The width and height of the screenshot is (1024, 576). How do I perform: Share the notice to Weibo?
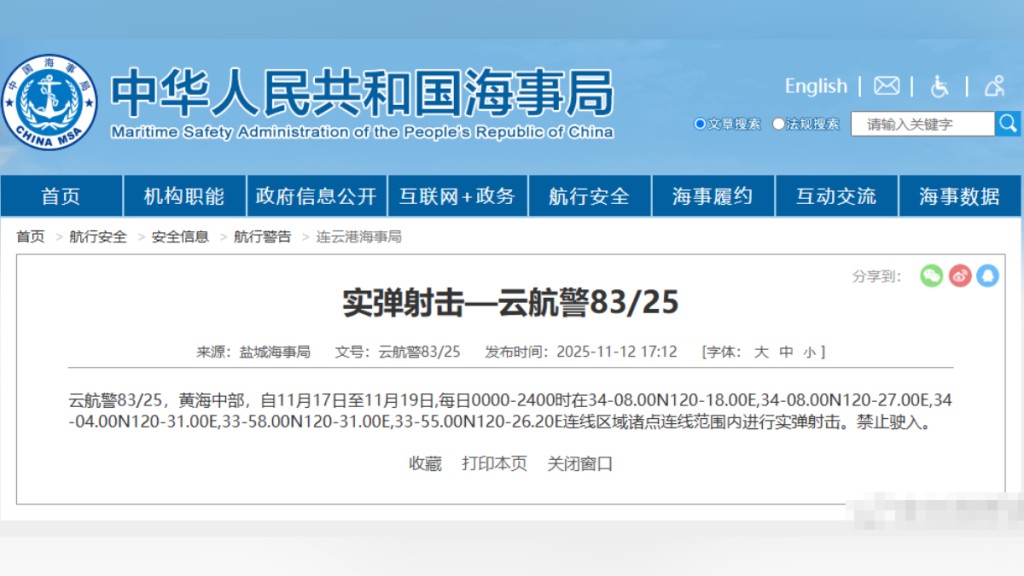pyautogui.click(x=959, y=275)
